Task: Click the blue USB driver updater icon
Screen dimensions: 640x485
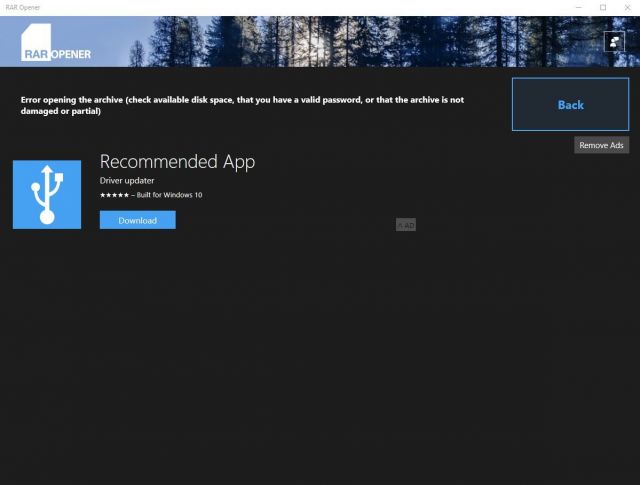Action: point(47,194)
